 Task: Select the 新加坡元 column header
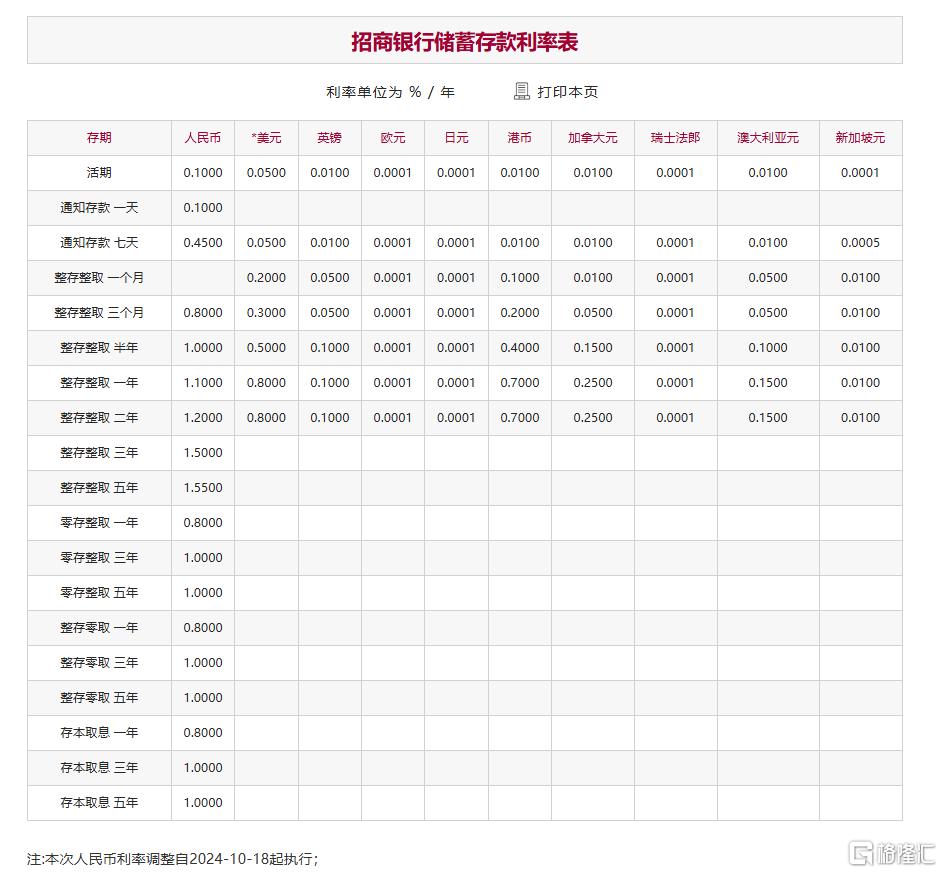860,138
